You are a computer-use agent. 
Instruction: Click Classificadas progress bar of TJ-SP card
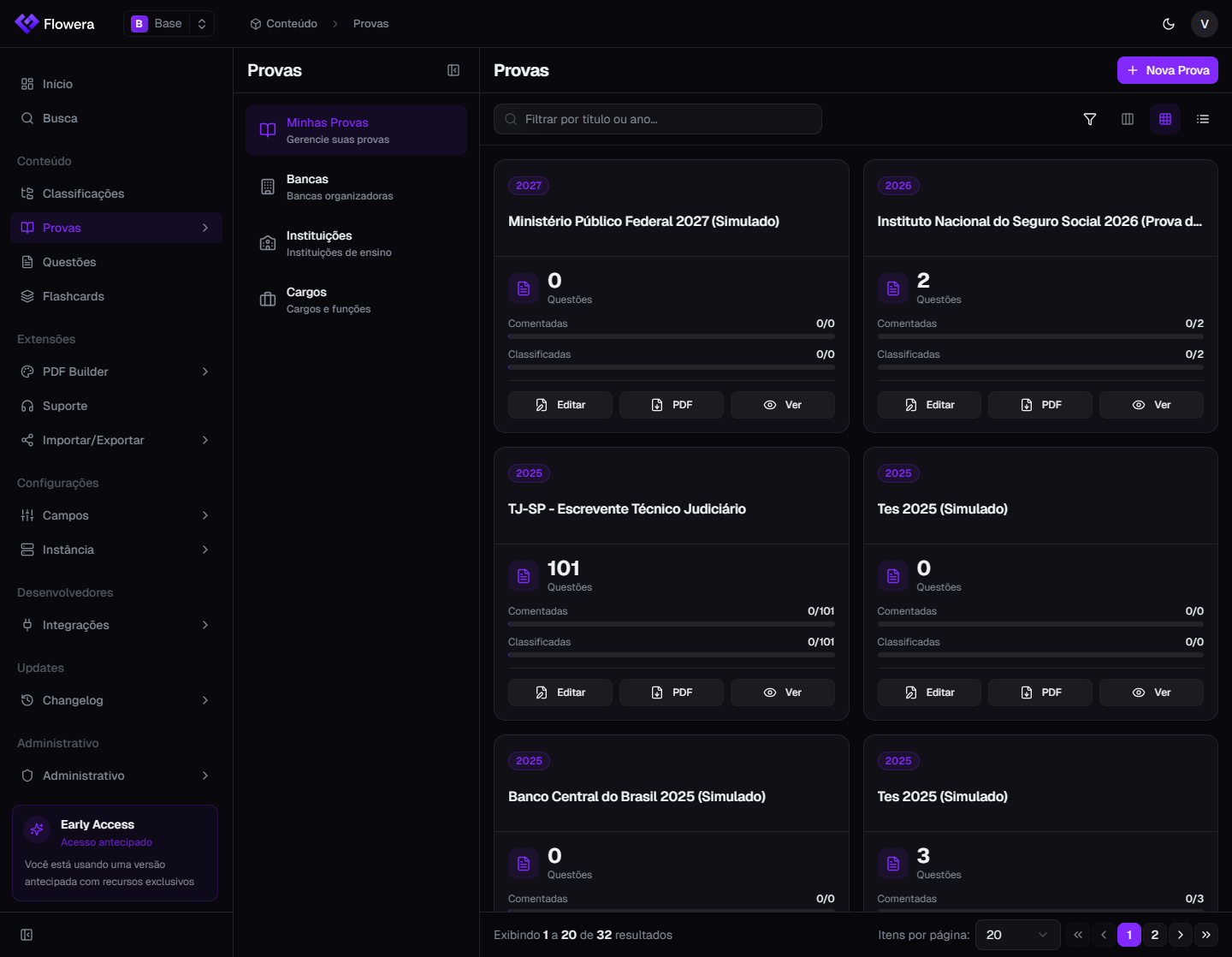[672, 655]
